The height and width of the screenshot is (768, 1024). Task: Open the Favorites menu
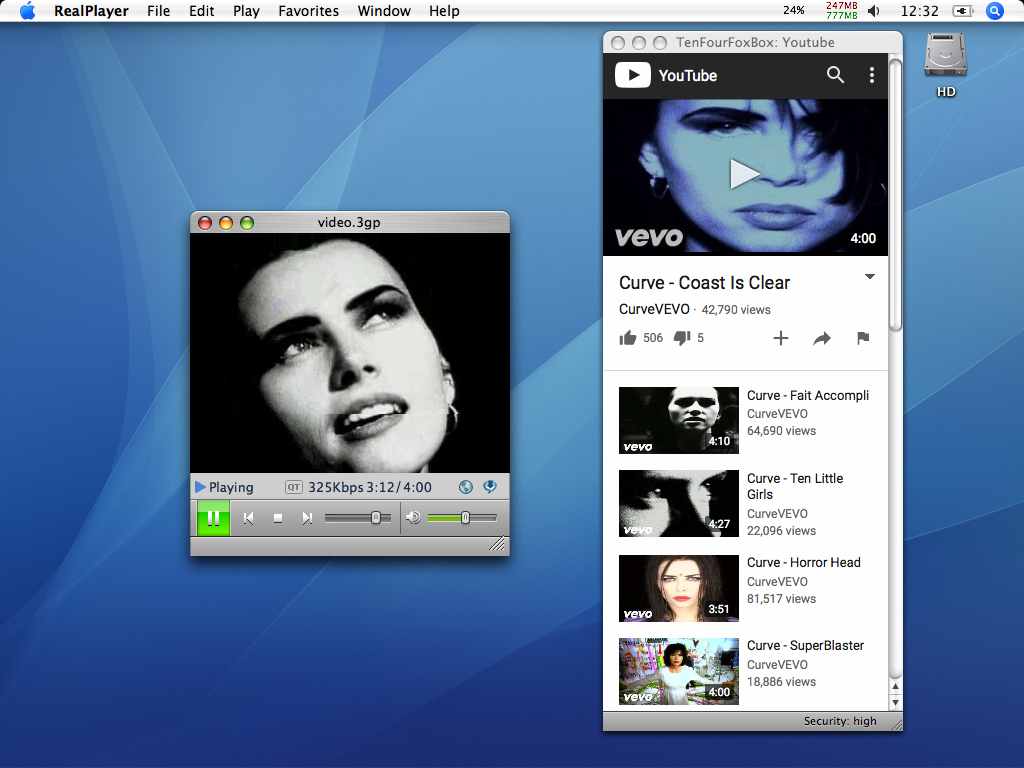[x=308, y=11]
